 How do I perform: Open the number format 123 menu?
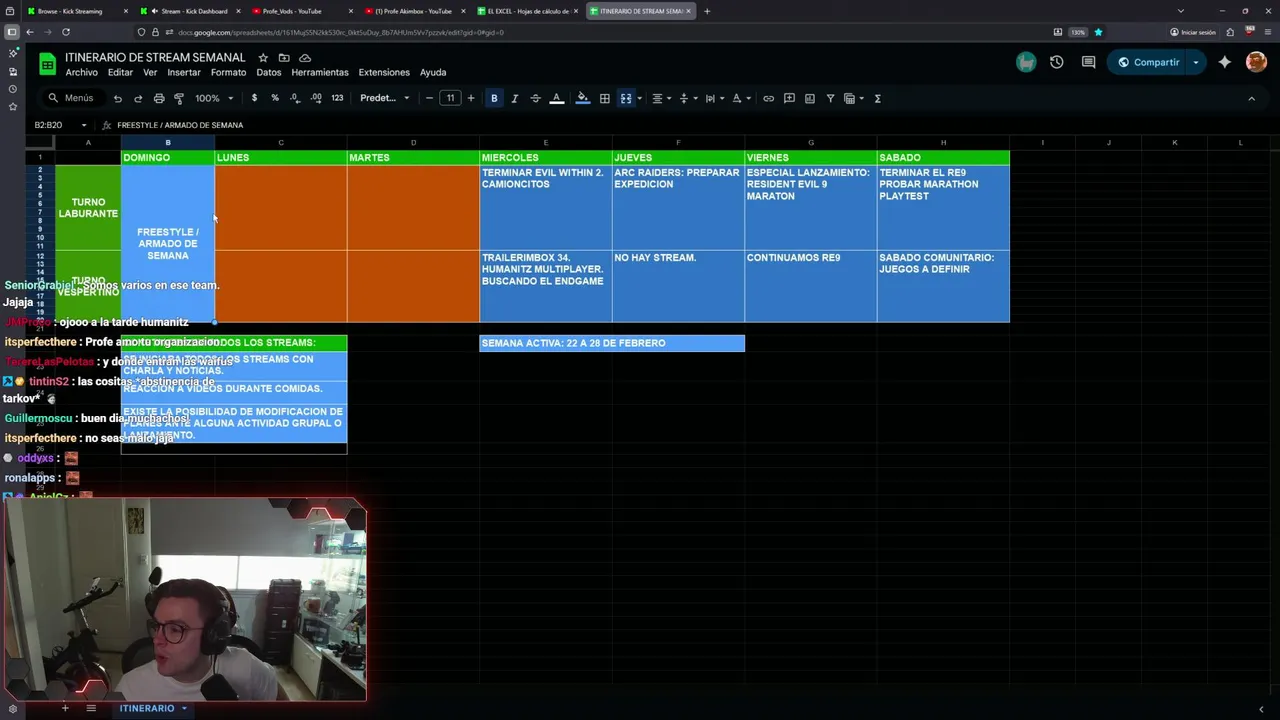pos(337,98)
